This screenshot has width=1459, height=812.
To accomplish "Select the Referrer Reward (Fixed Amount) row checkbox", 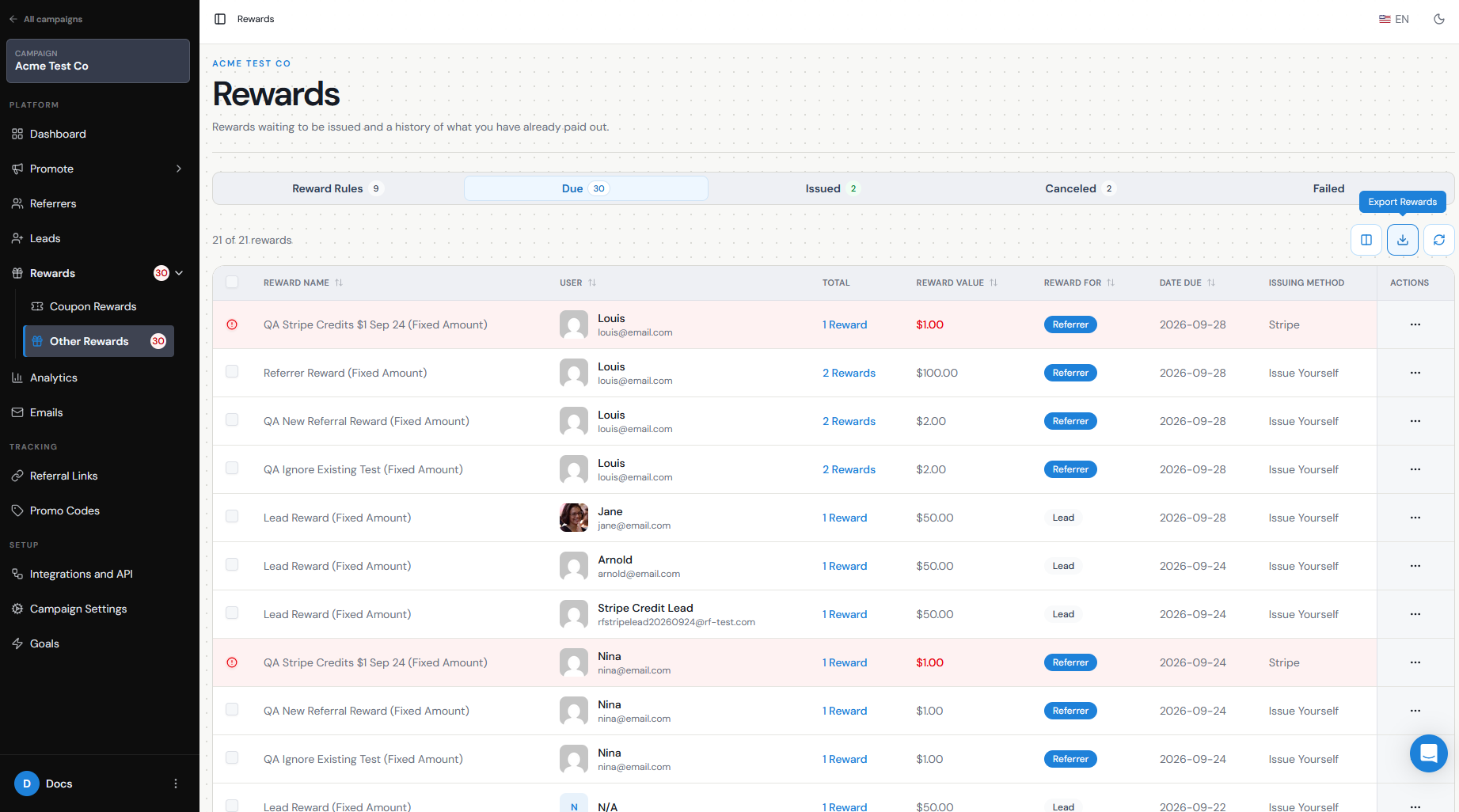I will pos(232,372).
